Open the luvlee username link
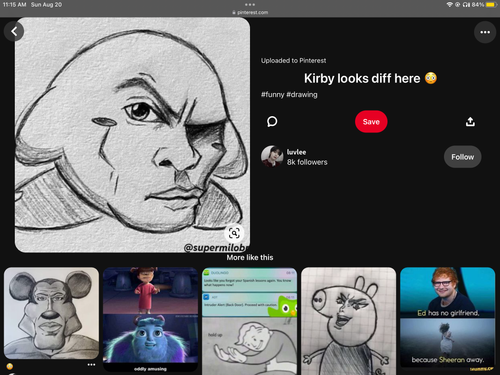Viewport: 500px width, 375px height. (x=297, y=152)
